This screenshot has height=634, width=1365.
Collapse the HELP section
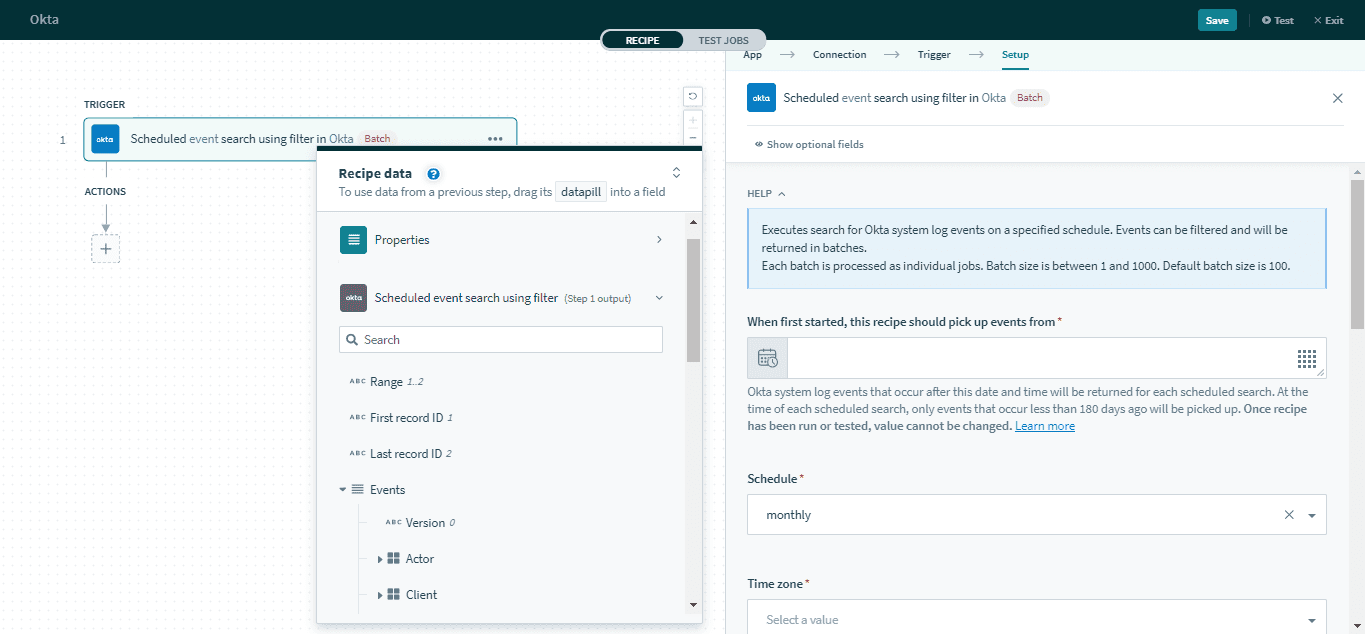[x=766, y=194]
